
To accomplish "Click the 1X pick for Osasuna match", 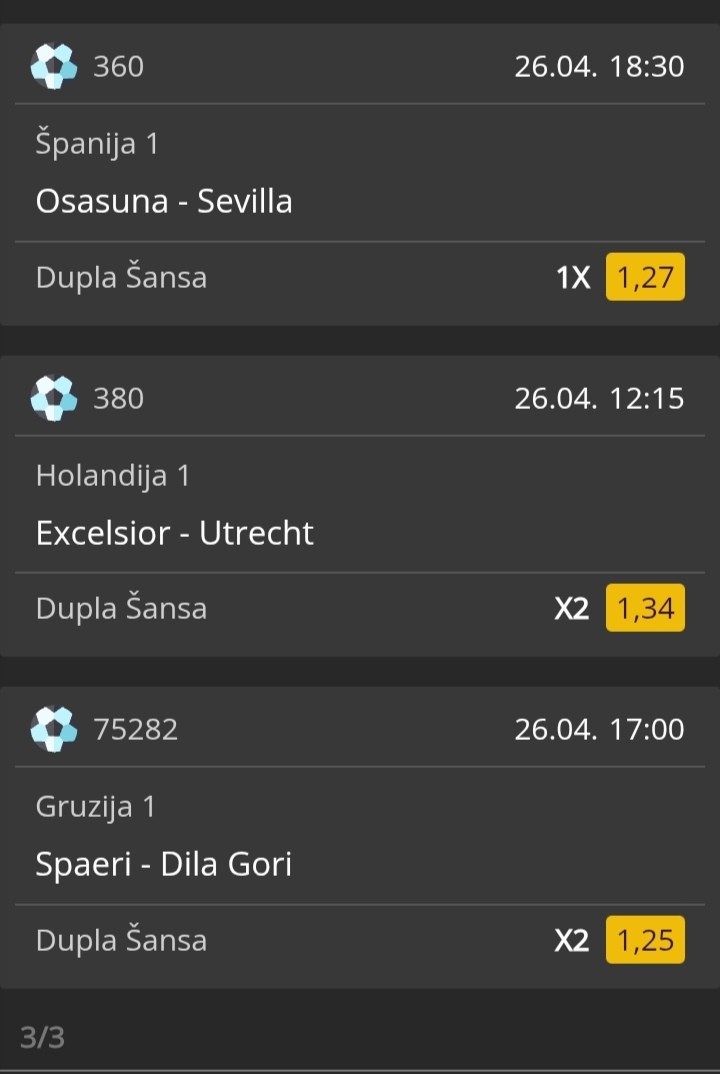I will tap(573, 277).
